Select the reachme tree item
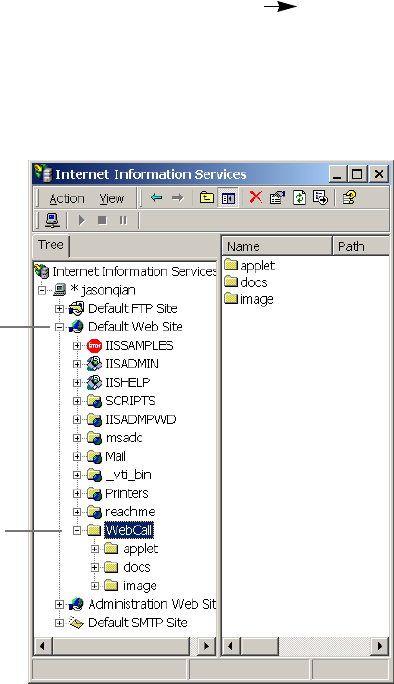This screenshot has width=394, height=684. (130, 512)
